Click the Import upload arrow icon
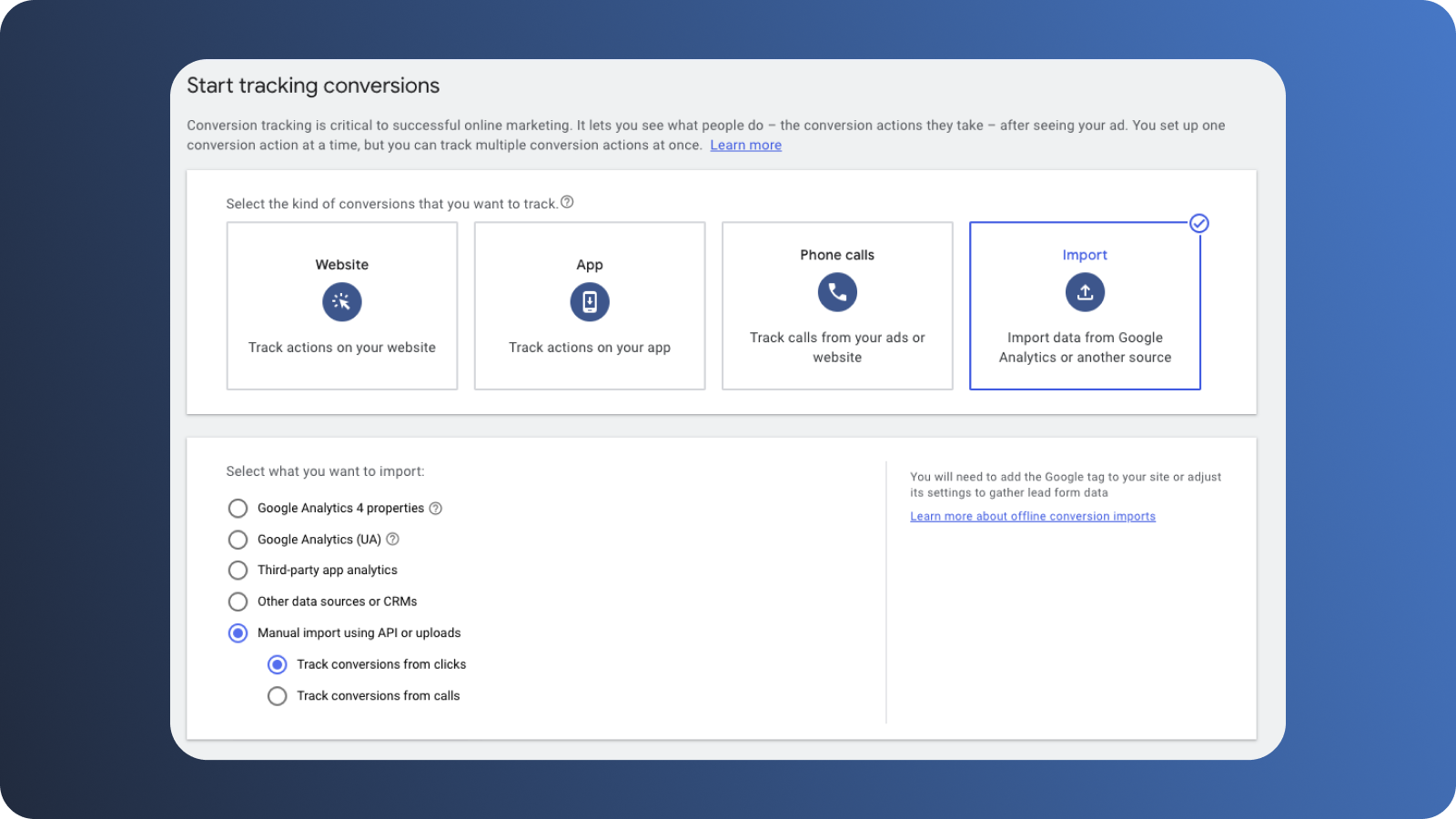 tap(1085, 292)
